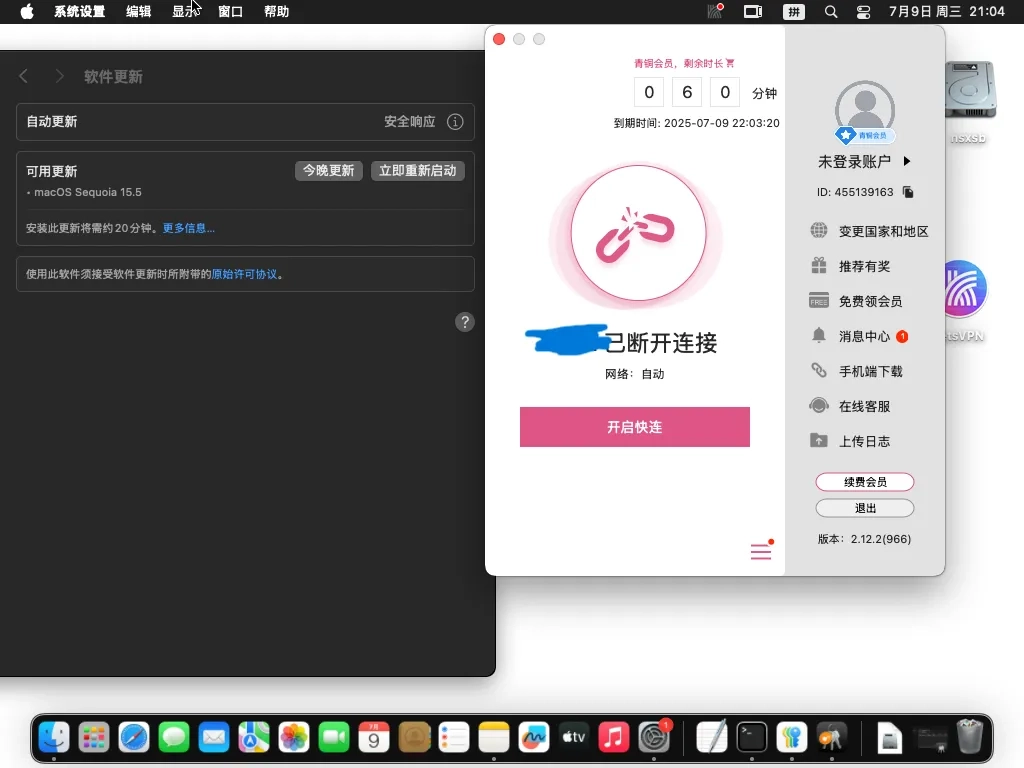The height and width of the screenshot is (768, 1024).
Task: Open the 系统设置 menu
Action: (80, 12)
